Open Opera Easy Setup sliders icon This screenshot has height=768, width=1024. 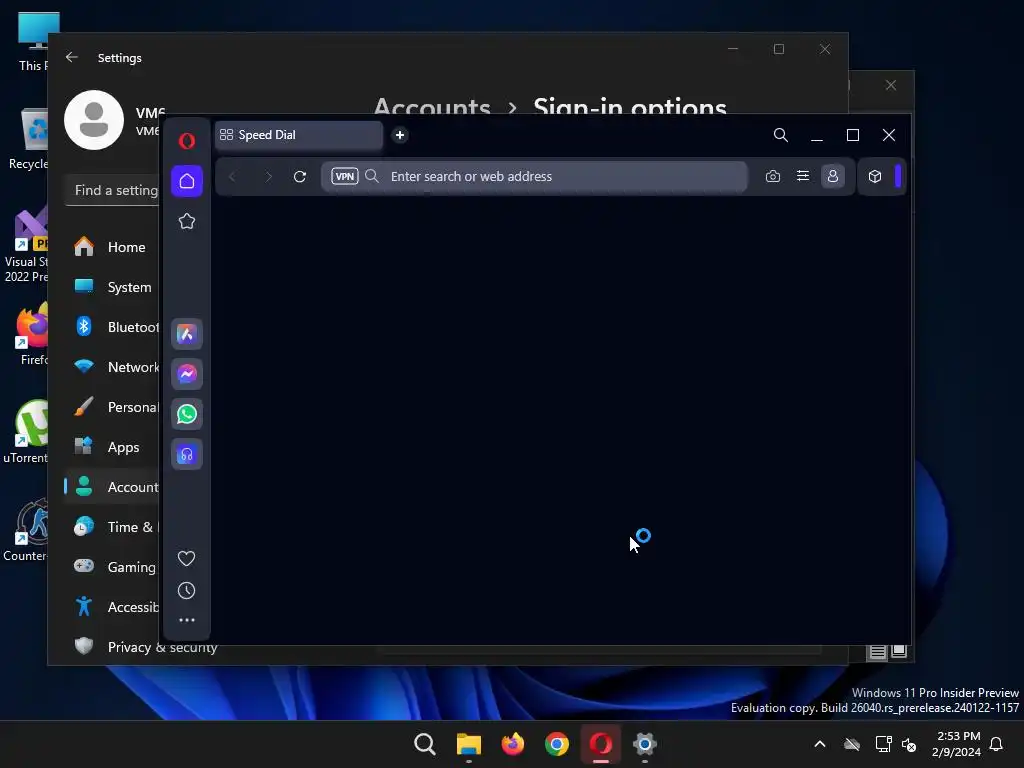803,176
